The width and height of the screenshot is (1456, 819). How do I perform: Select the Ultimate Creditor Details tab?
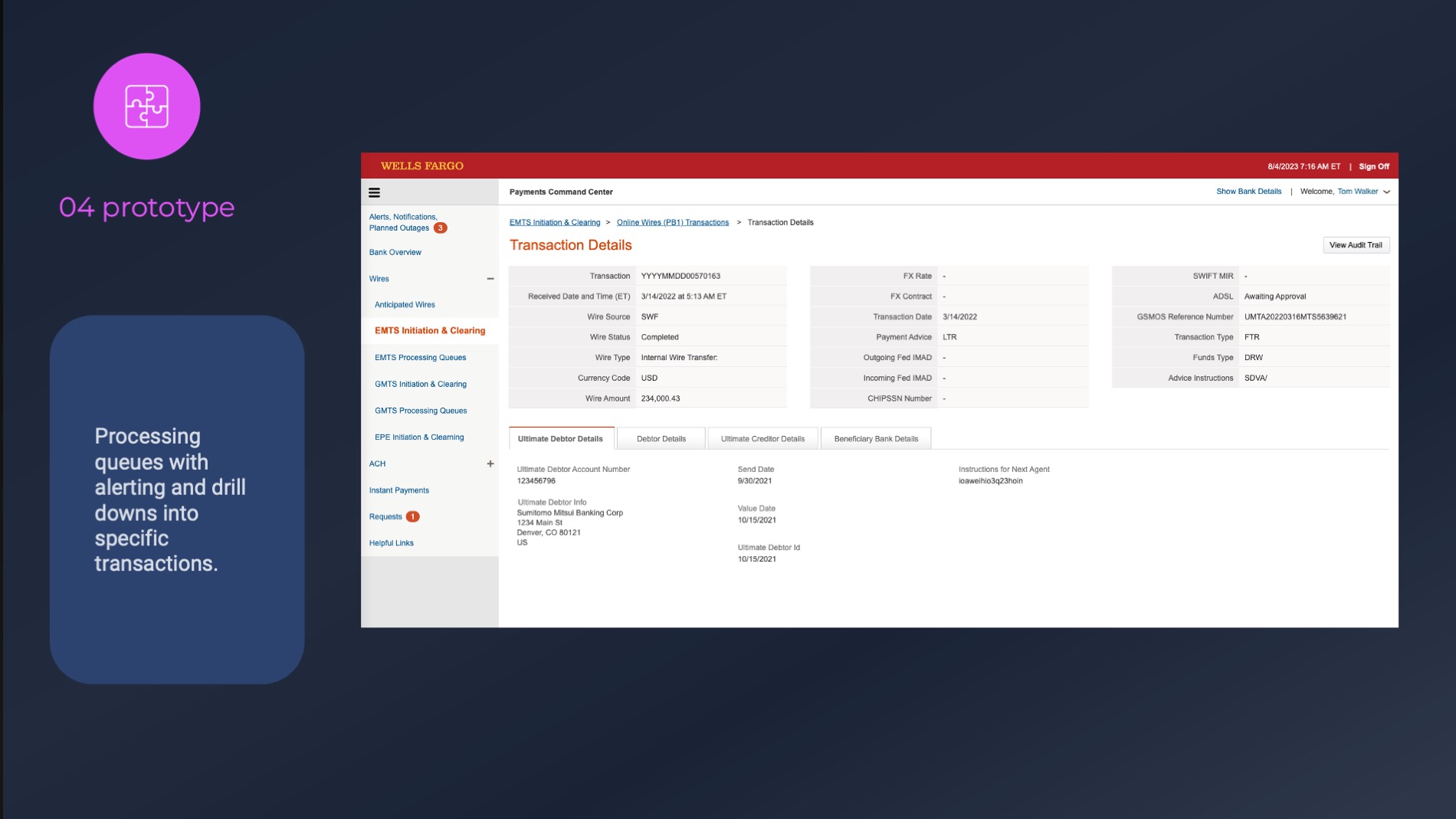click(762, 439)
